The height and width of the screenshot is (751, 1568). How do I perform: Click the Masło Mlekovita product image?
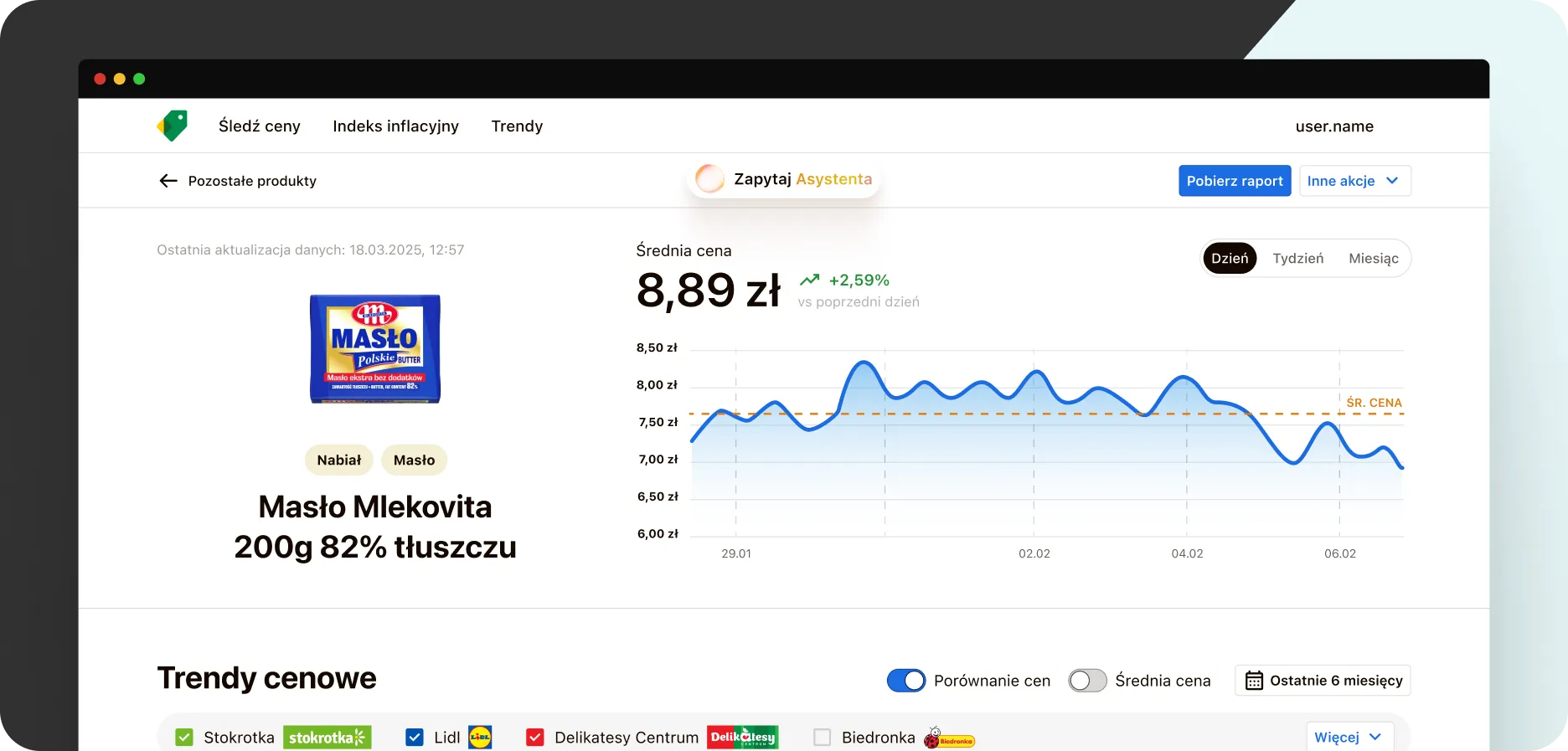pyautogui.click(x=375, y=349)
